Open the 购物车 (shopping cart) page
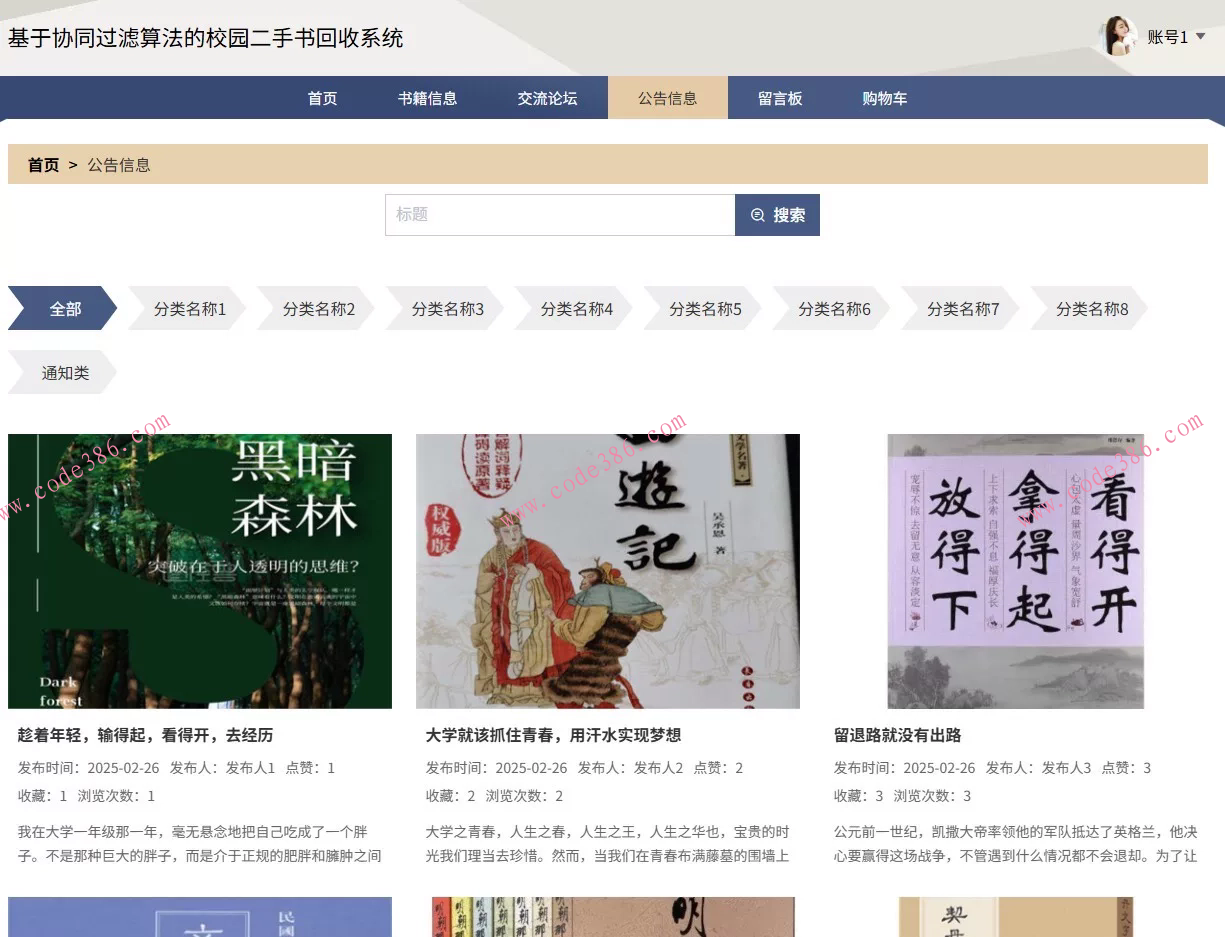 pyautogui.click(x=884, y=97)
